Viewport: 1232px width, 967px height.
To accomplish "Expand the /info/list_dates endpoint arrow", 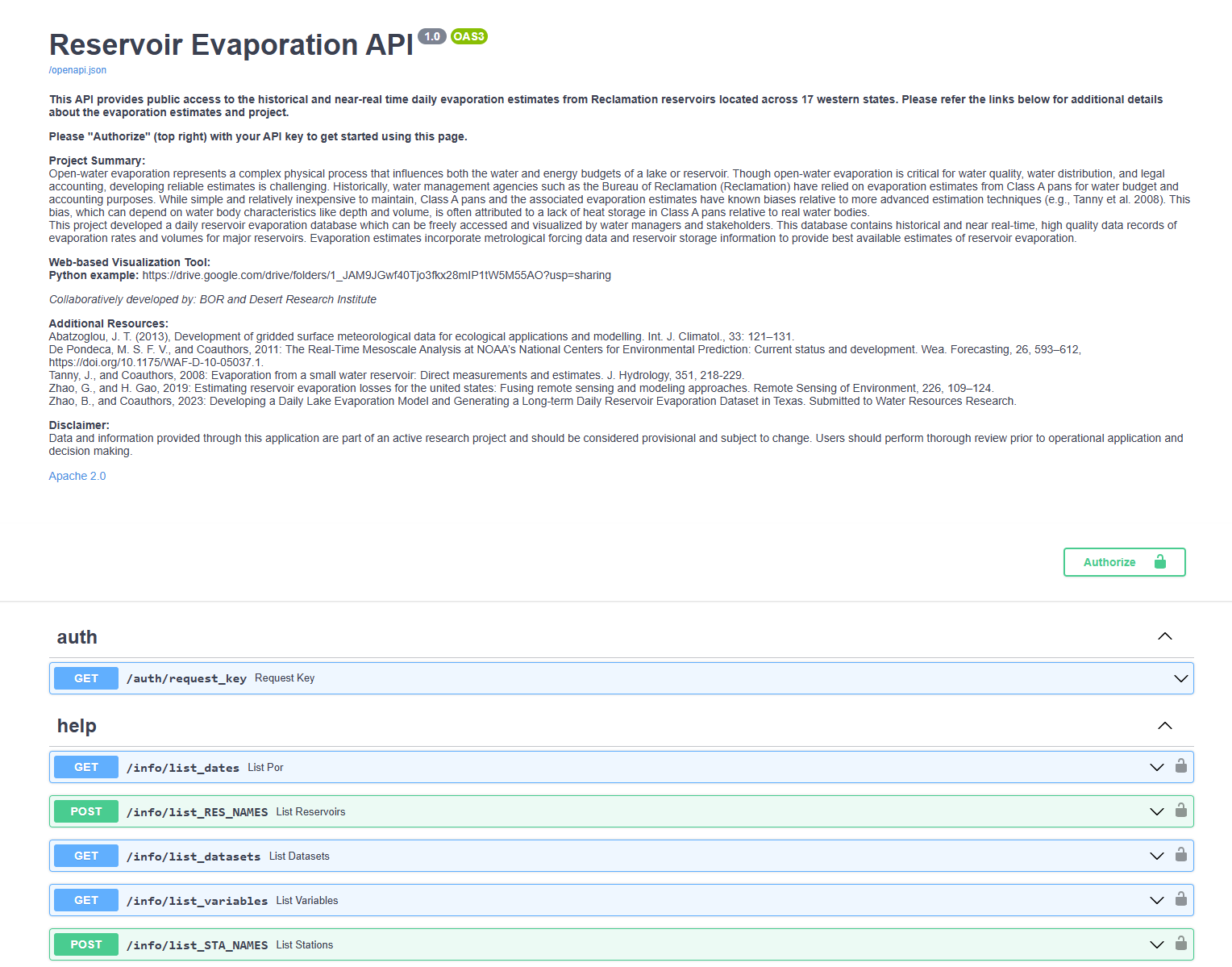I will pos(1156,767).
